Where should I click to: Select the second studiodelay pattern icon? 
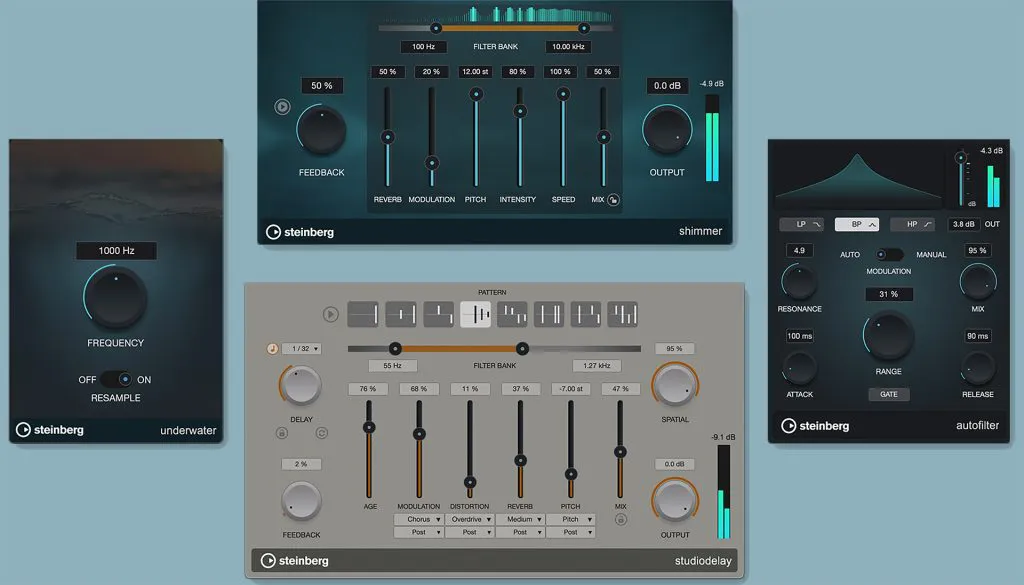click(x=401, y=314)
